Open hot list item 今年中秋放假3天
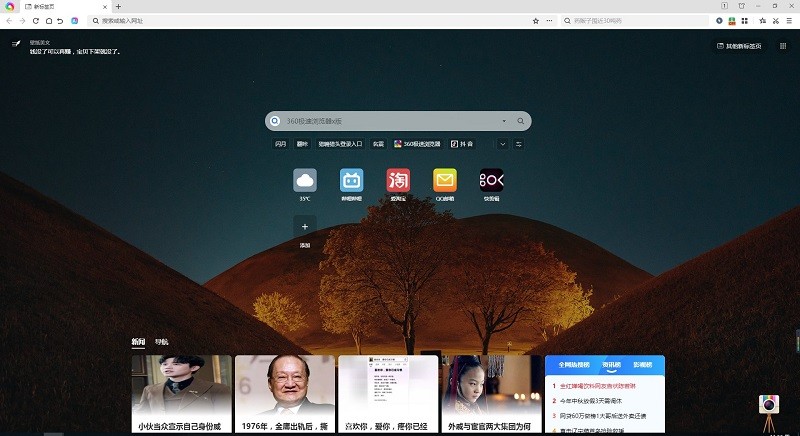The width and height of the screenshot is (800, 436). tap(591, 401)
